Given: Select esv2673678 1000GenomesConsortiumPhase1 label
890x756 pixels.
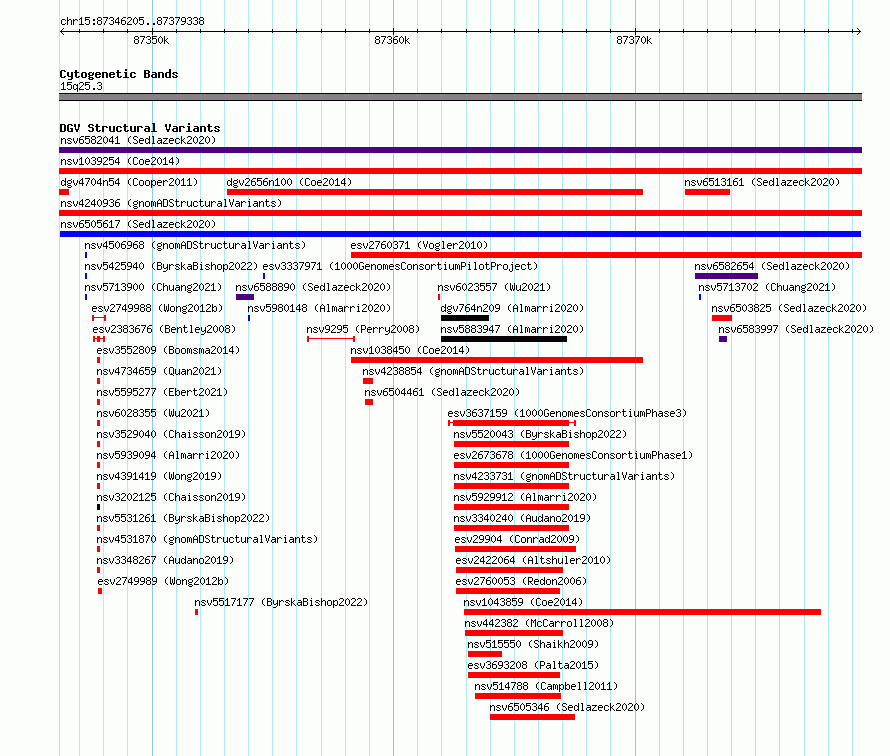Looking at the screenshot, I should tap(573, 455).
